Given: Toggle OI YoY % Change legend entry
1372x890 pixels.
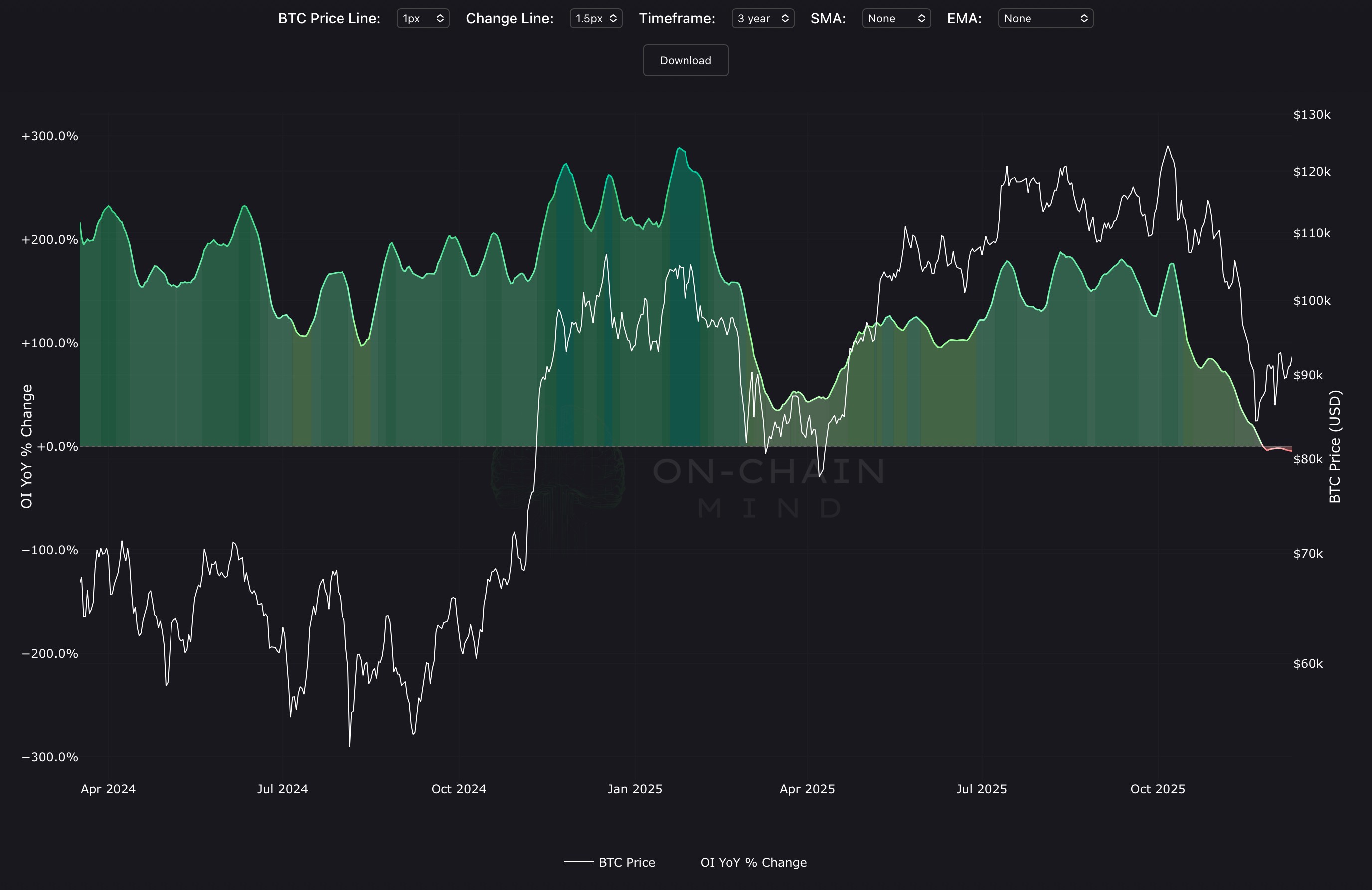Looking at the screenshot, I should 753,863.
